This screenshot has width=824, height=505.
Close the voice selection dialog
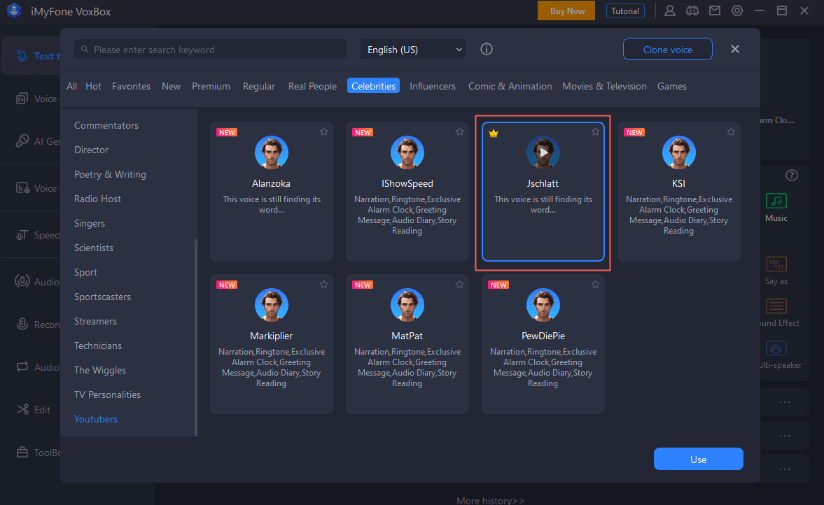point(735,49)
